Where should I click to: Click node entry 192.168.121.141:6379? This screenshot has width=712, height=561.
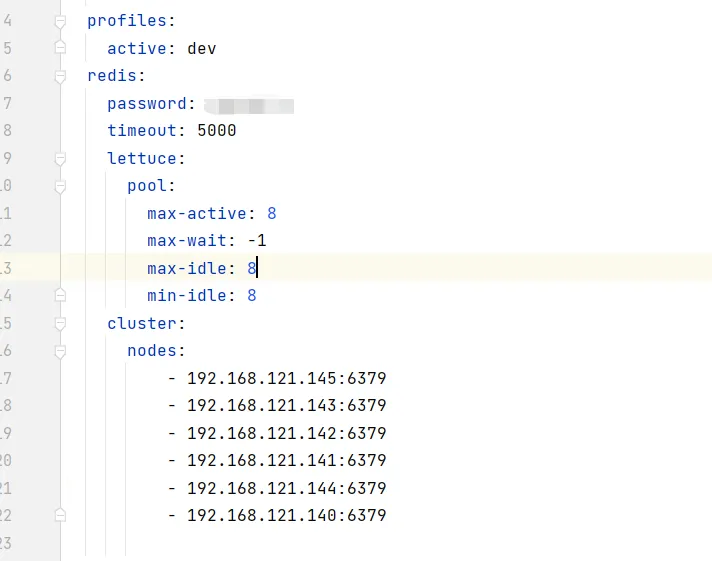point(287,460)
